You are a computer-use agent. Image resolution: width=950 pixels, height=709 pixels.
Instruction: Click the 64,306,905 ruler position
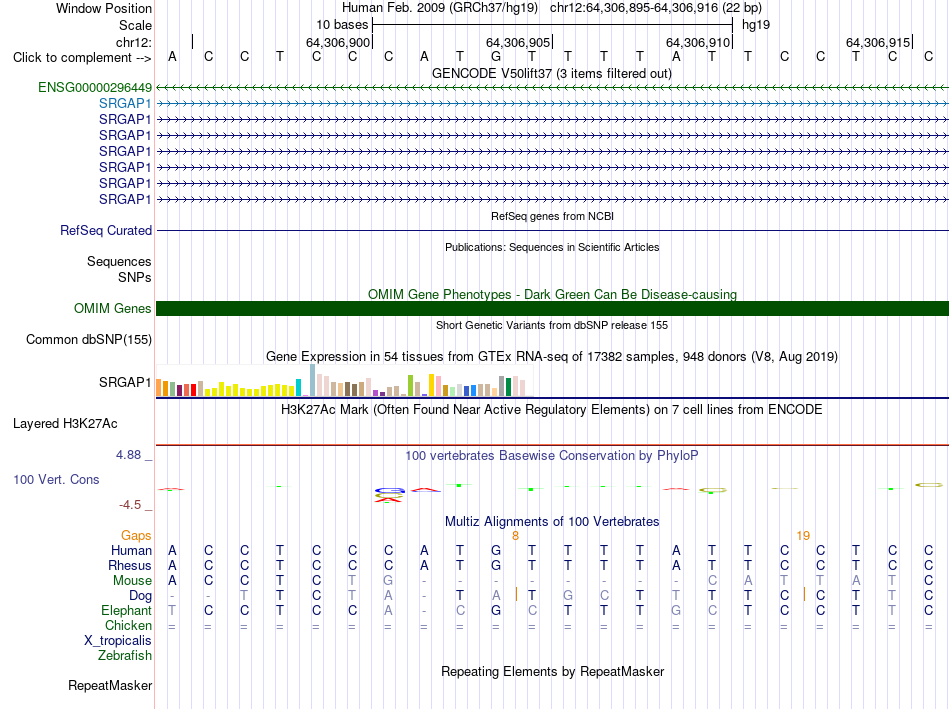click(517, 42)
